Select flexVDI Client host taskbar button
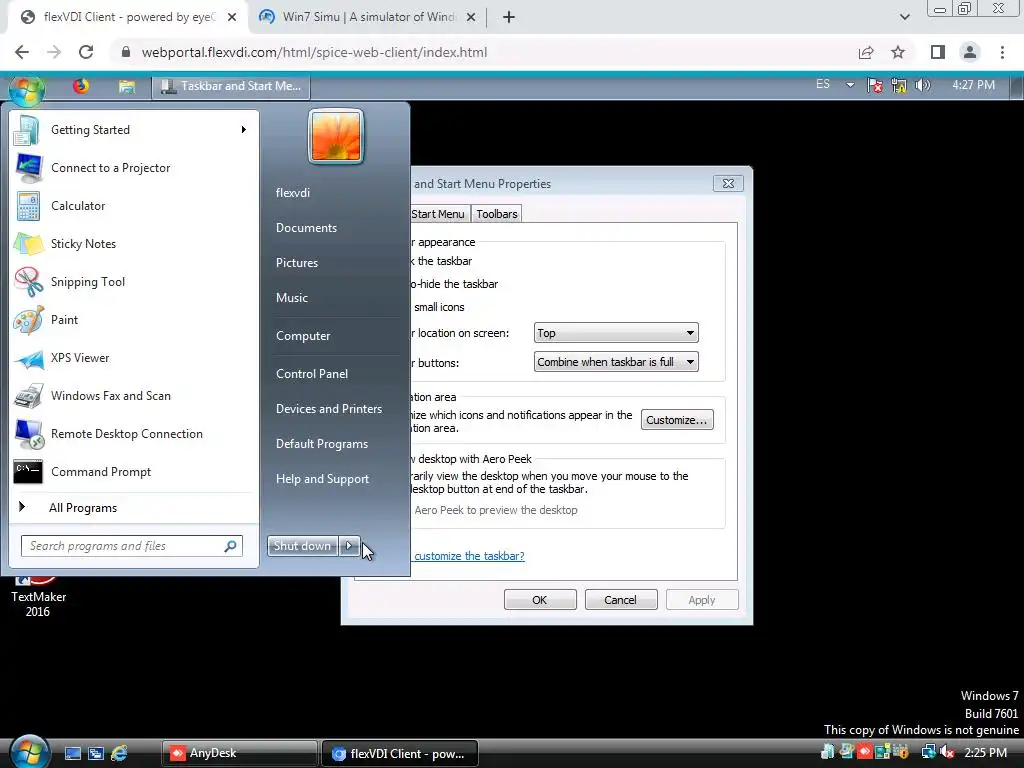This screenshot has width=1024, height=768. click(400, 753)
